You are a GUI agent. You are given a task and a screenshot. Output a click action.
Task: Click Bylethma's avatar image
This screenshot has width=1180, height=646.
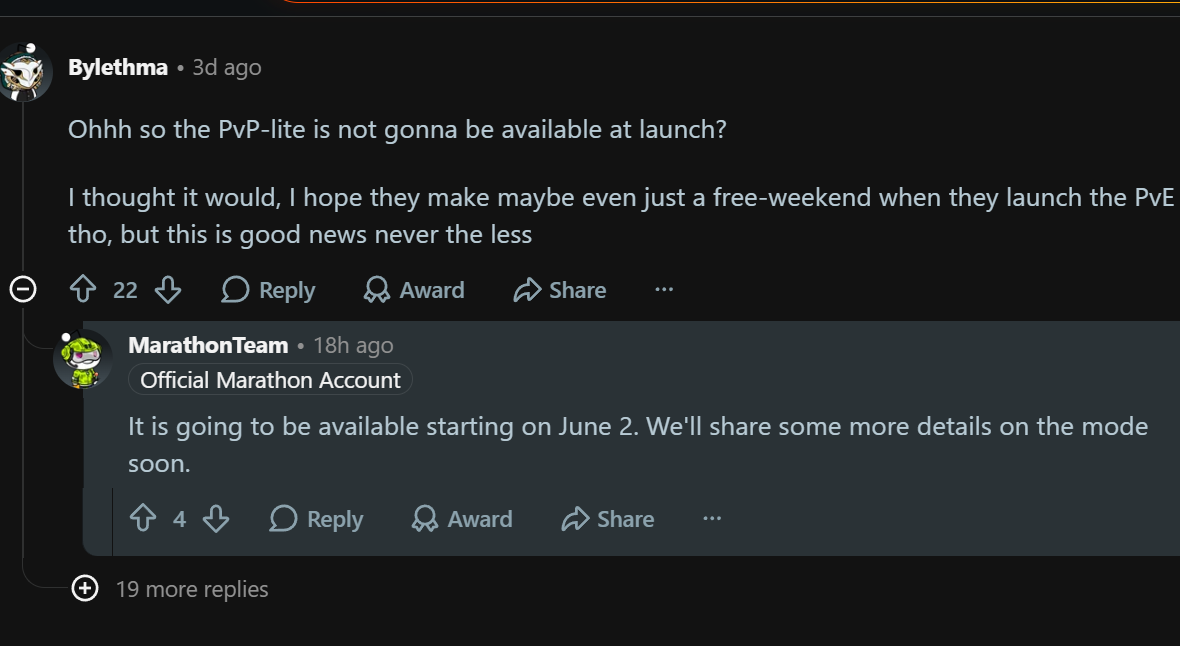tap(25, 72)
